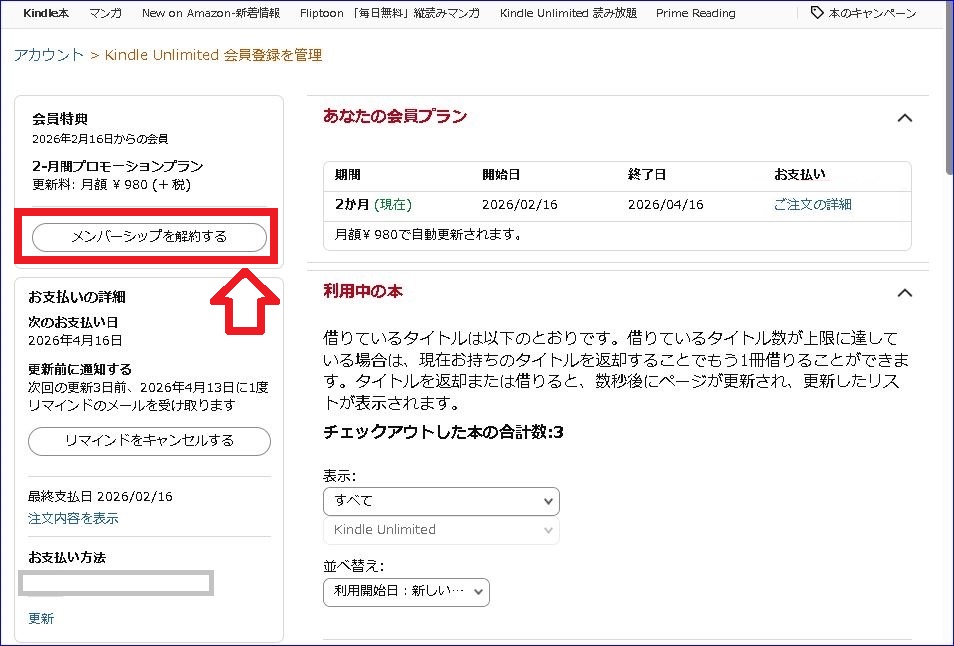Click the お支払い column header
This screenshot has height=646, width=954.
coord(799,175)
